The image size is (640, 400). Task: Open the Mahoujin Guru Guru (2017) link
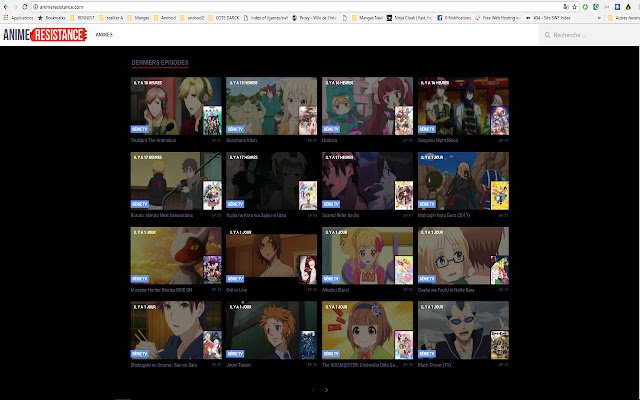(444, 215)
